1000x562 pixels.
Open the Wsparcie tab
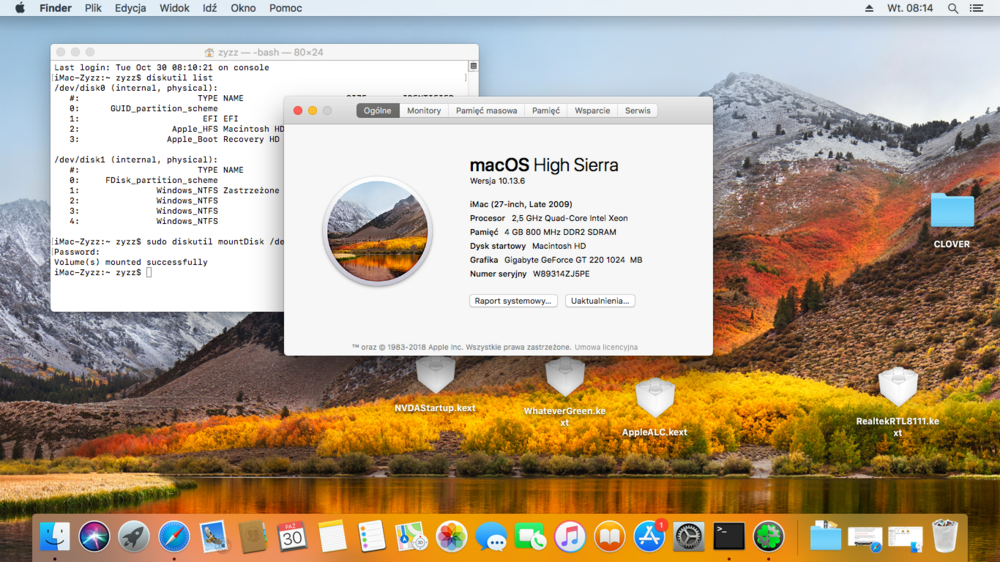pos(592,111)
